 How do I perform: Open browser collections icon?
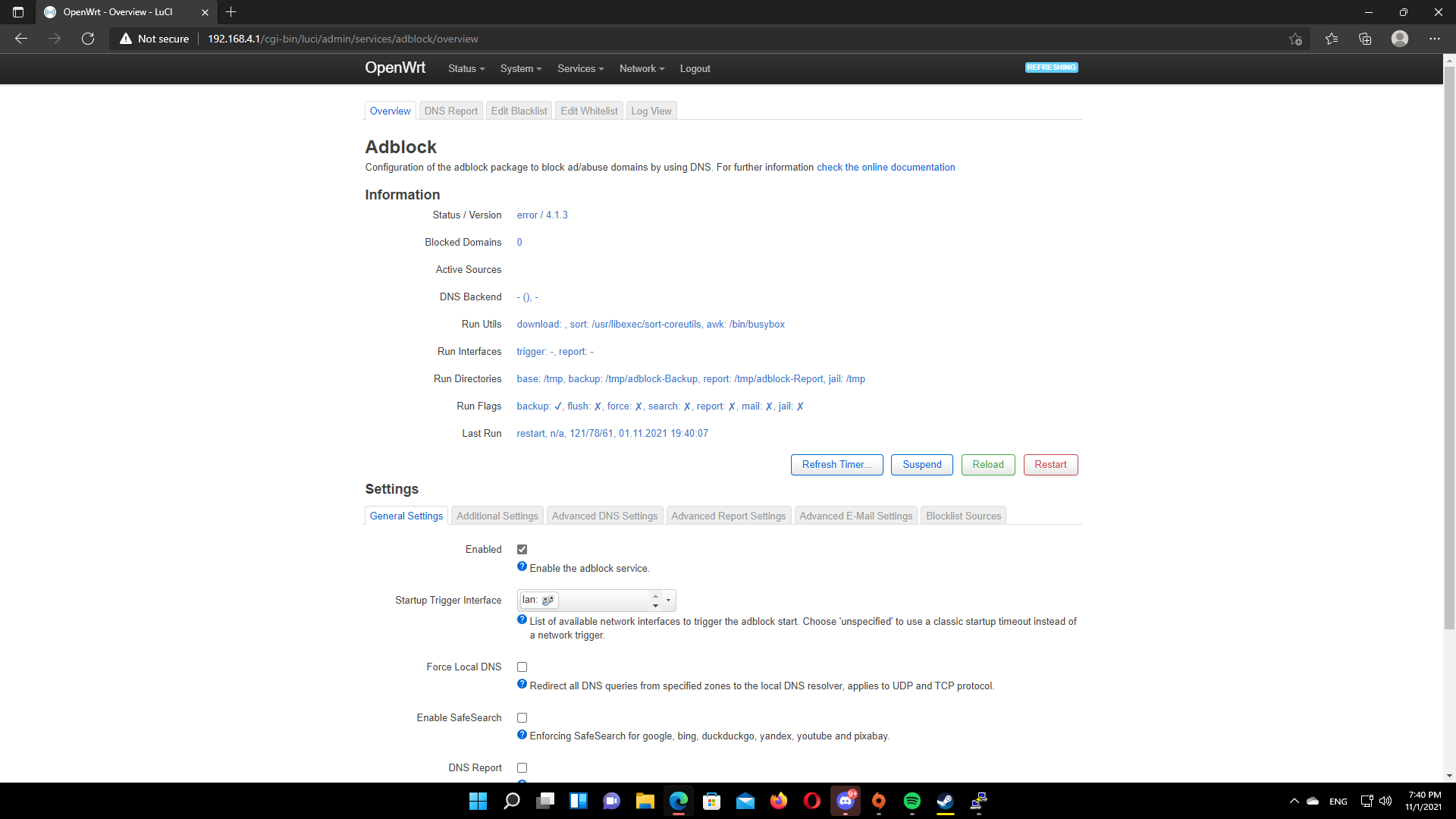(1365, 39)
